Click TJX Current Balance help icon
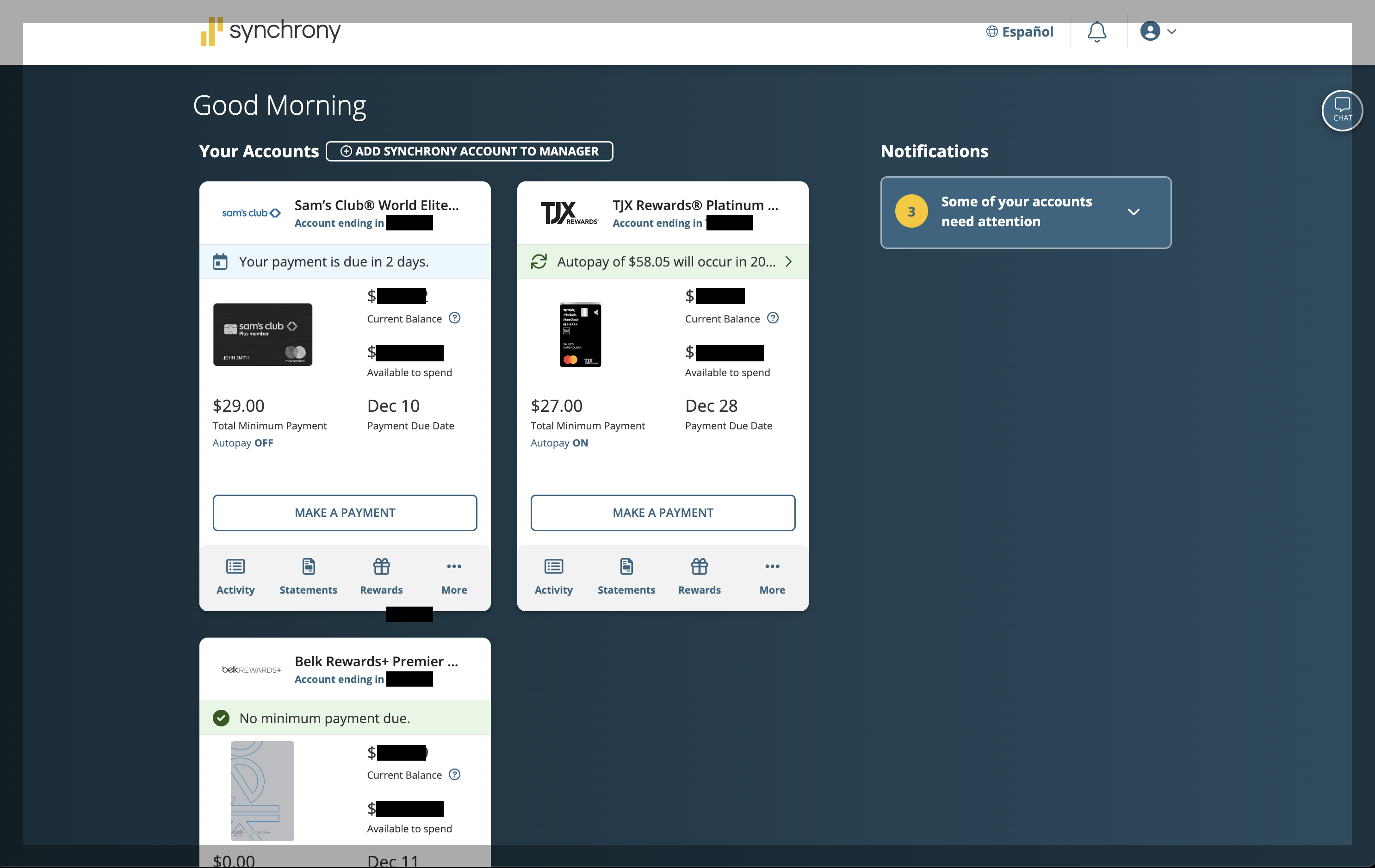The image size is (1375, 868). tap(773, 318)
